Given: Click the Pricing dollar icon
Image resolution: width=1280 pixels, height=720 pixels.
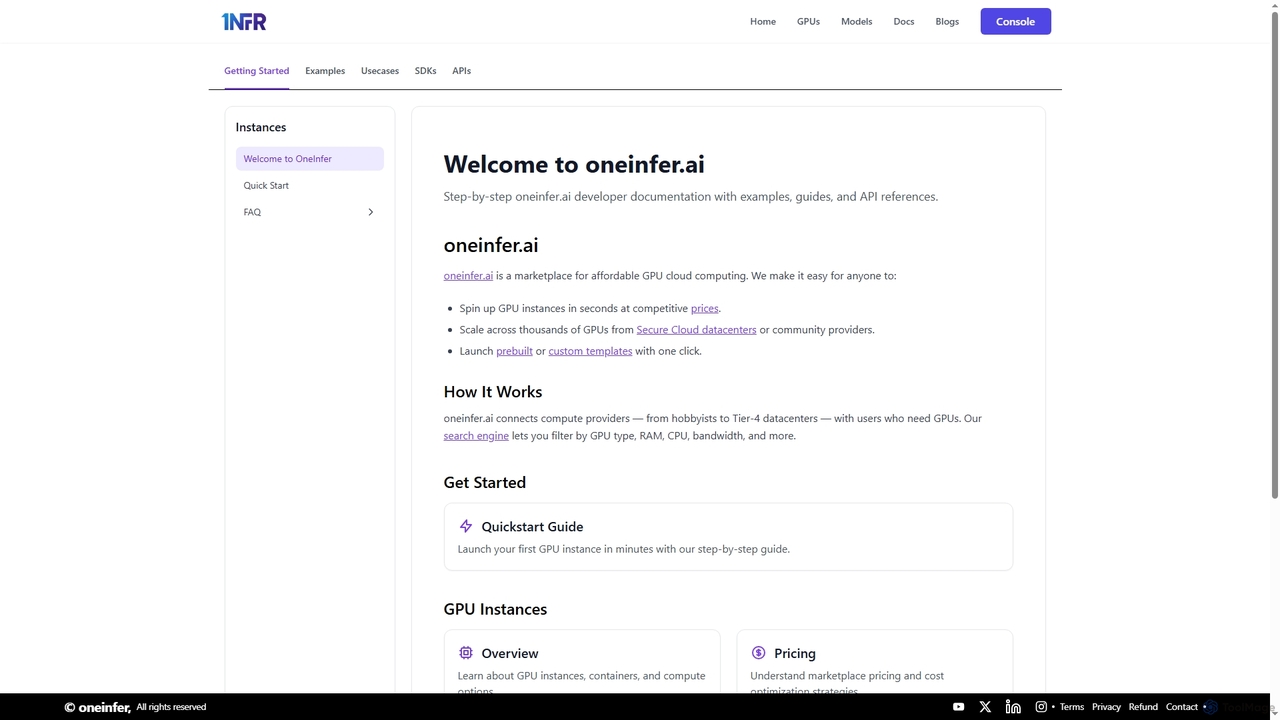Looking at the screenshot, I should [x=758, y=653].
